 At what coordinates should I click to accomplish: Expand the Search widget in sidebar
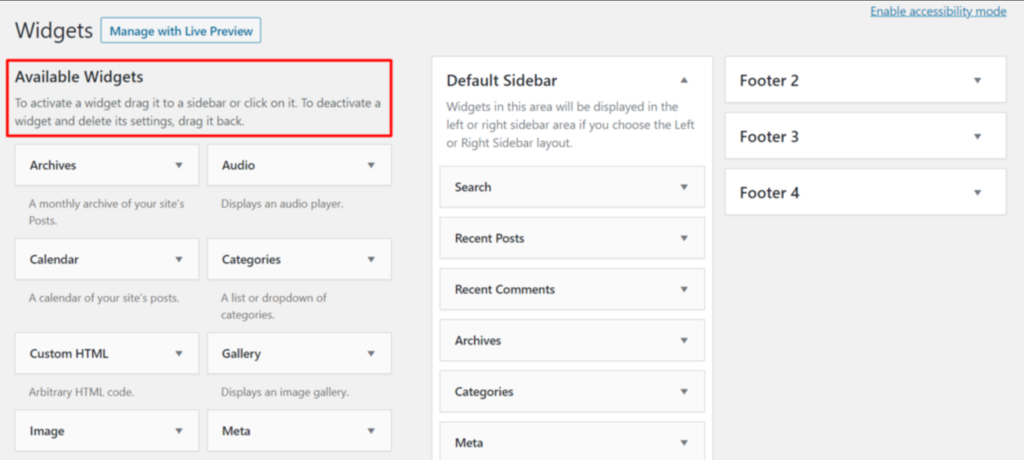click(684, 187)
